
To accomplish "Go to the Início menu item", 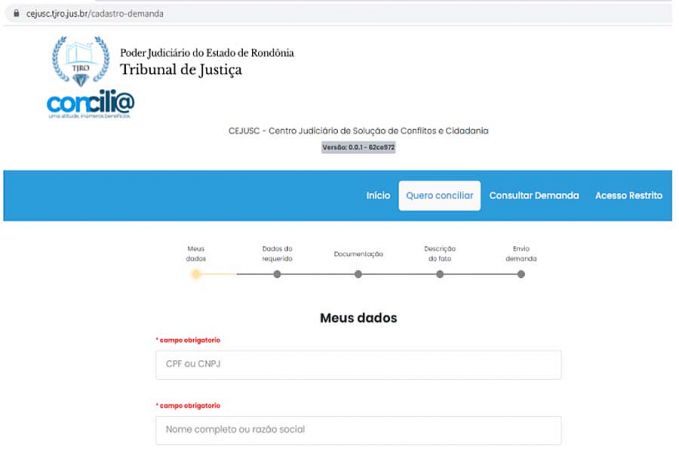I will pyautogui.click(x=378, y=196).
